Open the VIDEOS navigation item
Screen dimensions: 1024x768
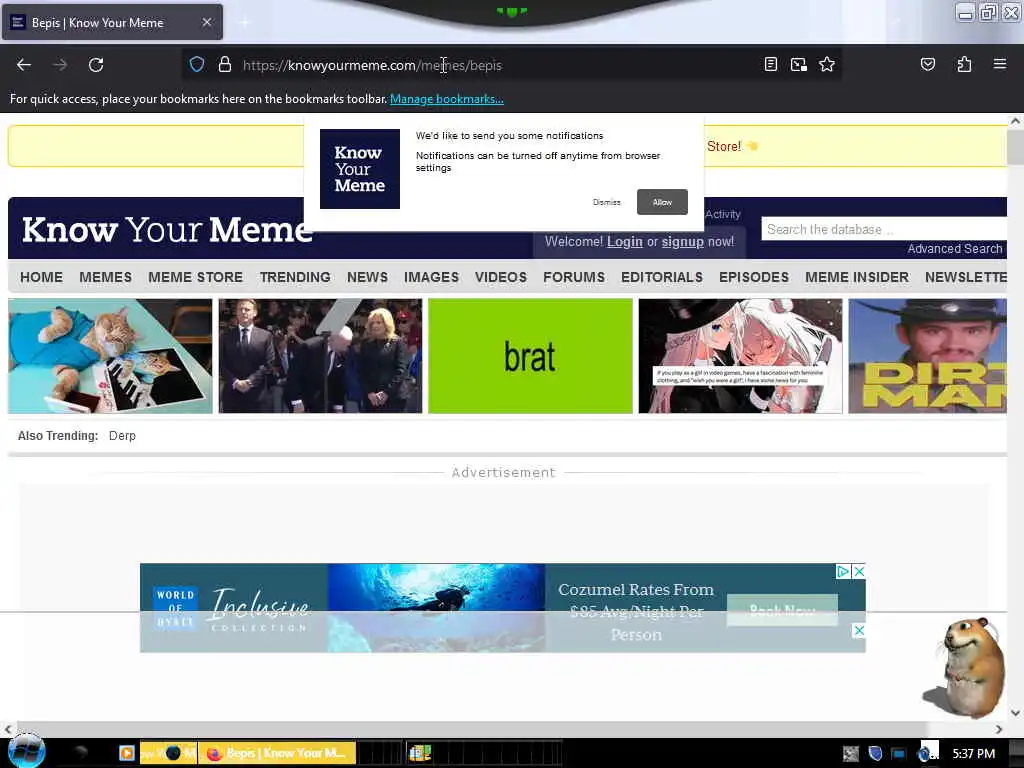(x=501, y=278)
